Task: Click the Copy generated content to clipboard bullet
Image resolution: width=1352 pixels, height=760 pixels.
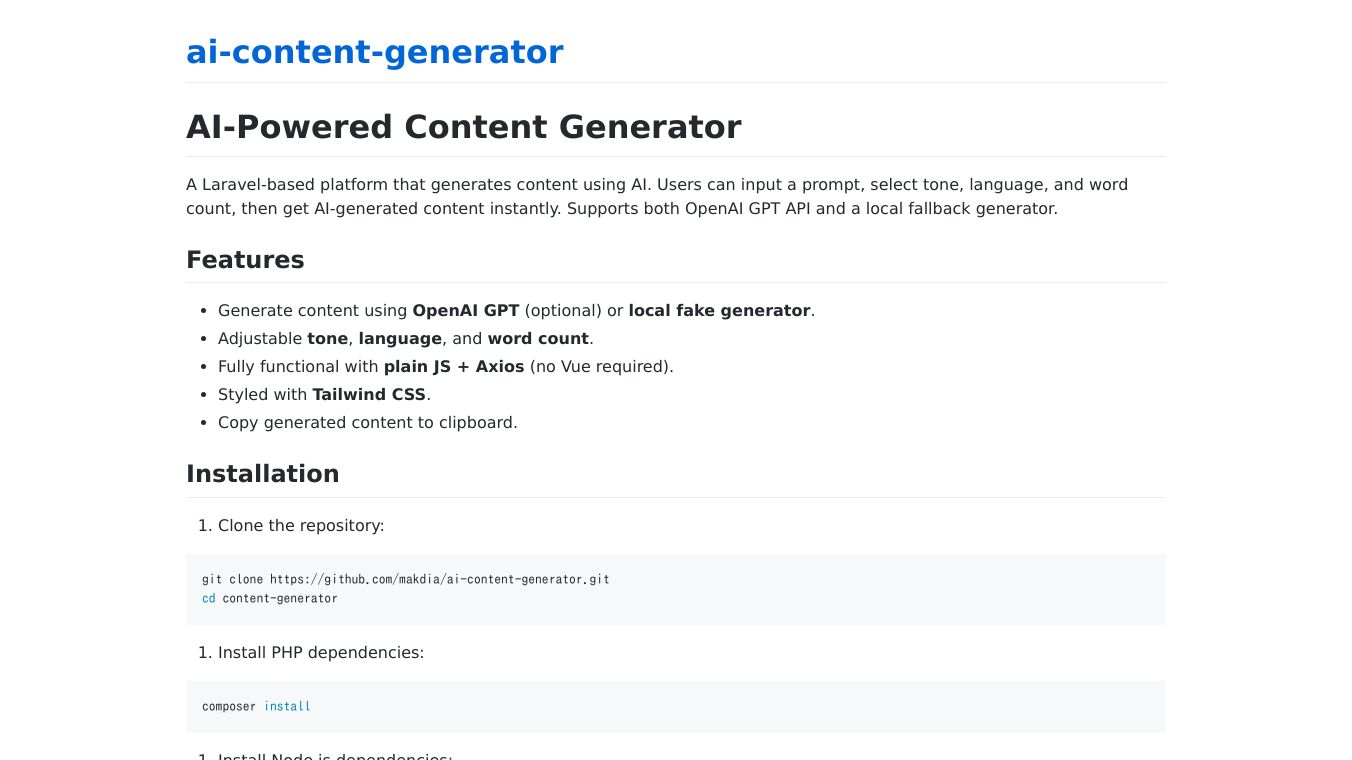Action: tap(367, 423)
